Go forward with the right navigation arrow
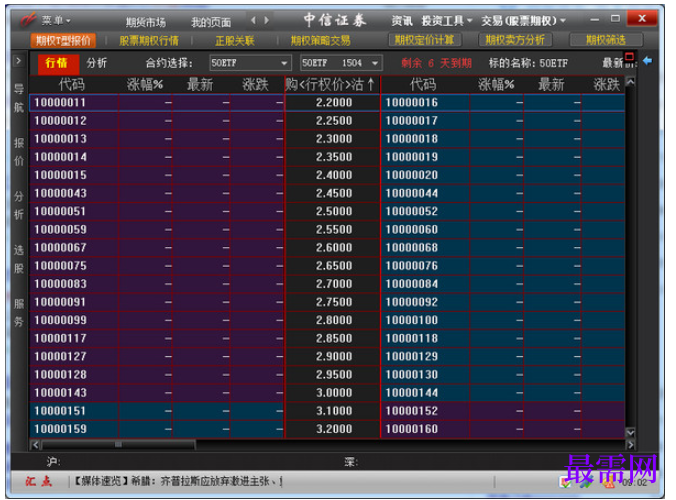 (x=266, y=20)
